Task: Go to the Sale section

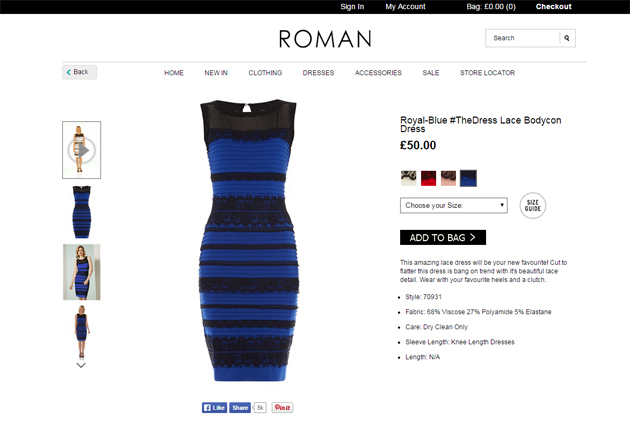Action: click(x=431, y=73)
